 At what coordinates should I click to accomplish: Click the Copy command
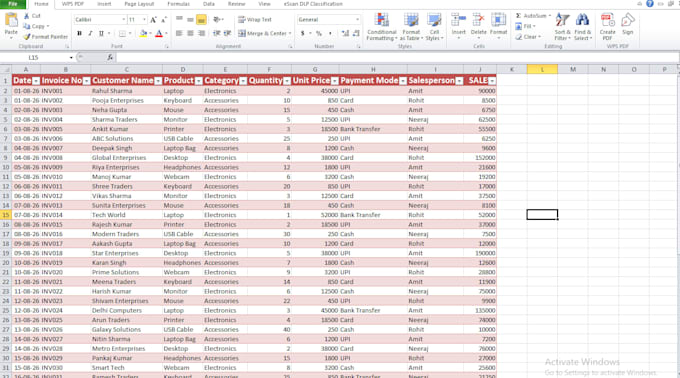click(36, 26)
